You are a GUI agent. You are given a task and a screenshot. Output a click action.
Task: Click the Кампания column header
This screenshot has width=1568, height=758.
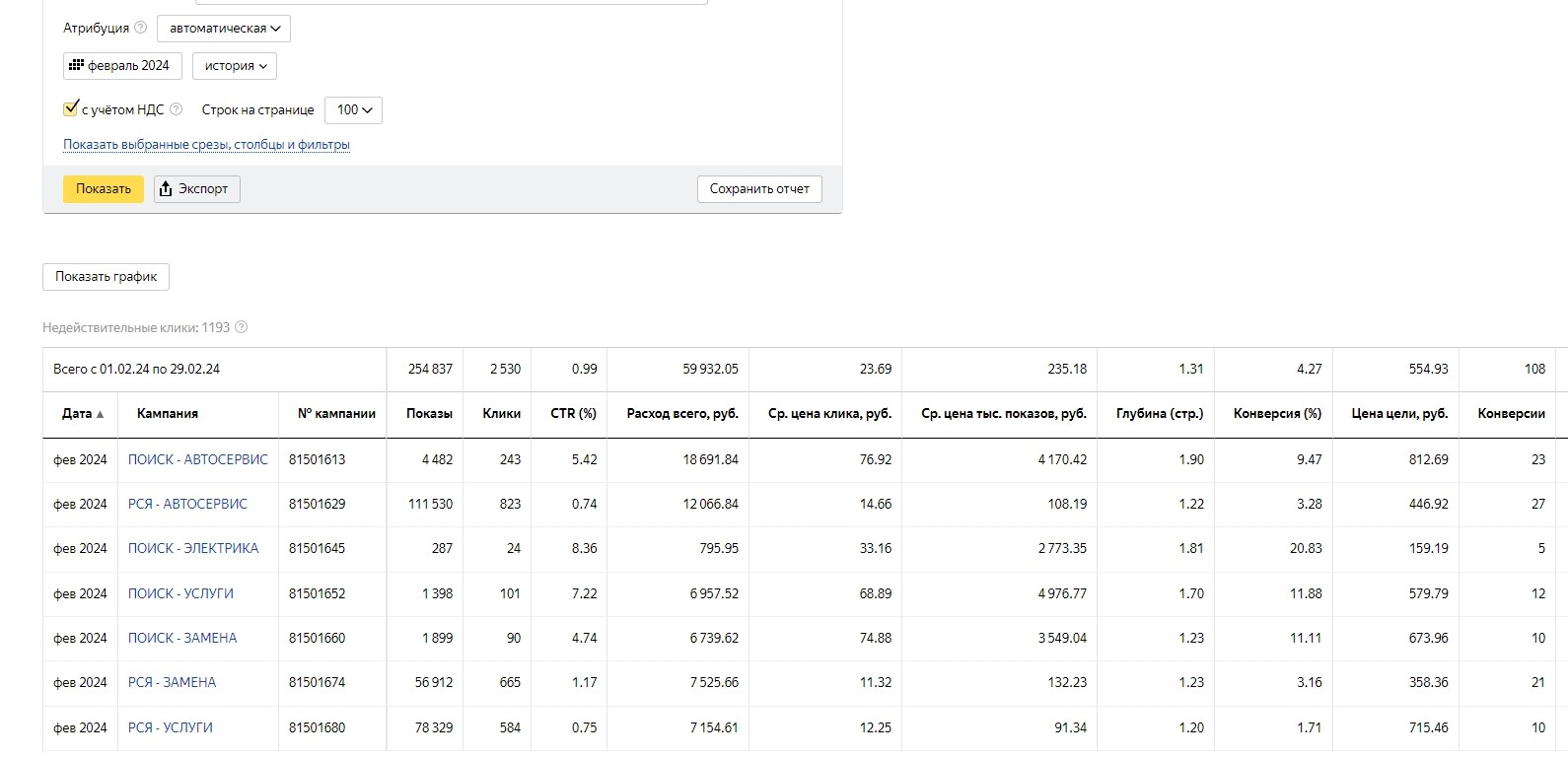click(168, 414)
